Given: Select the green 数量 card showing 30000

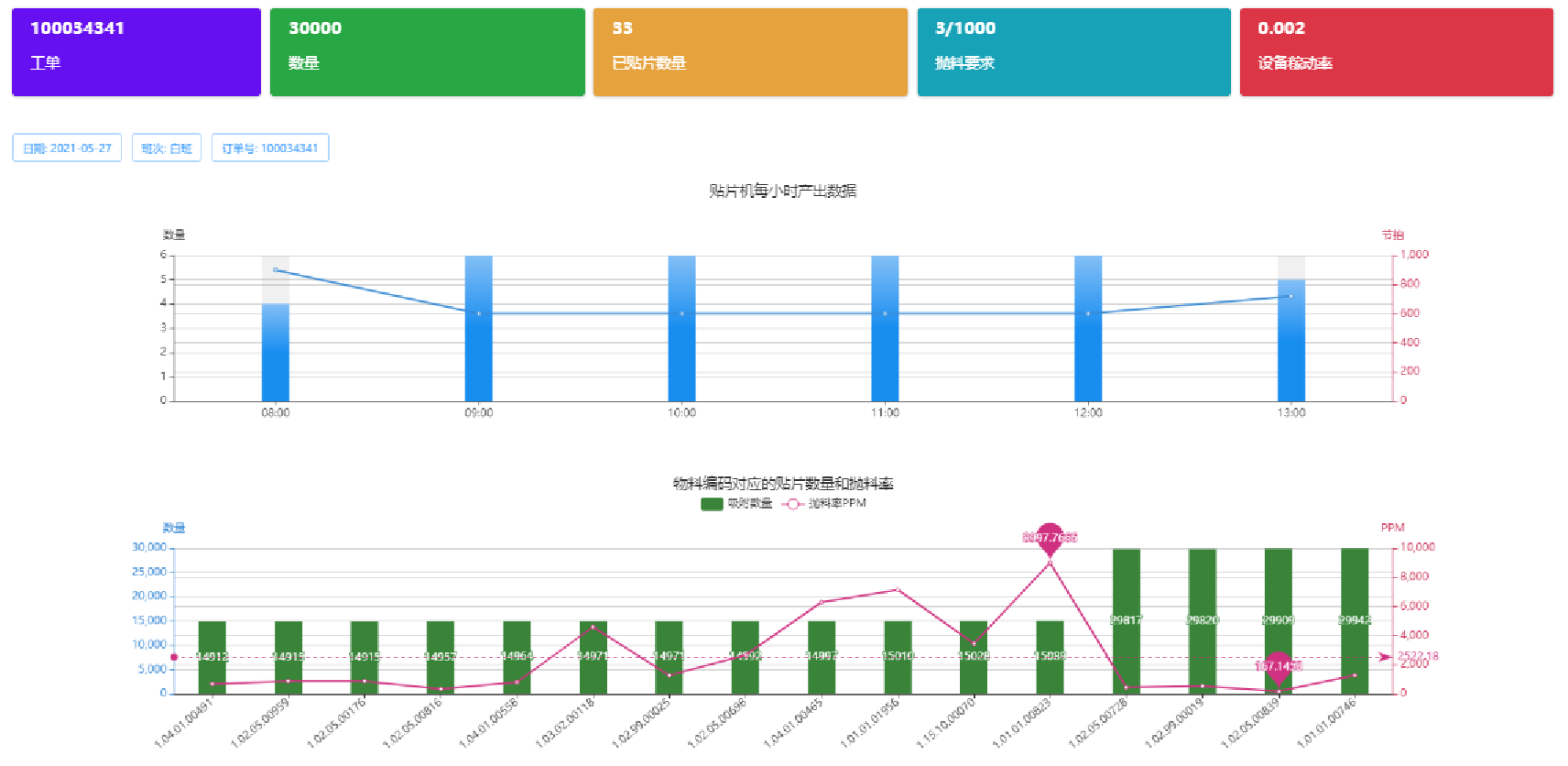Looking at the screenshot, I should pyautogui.click(x=428, y=52).
